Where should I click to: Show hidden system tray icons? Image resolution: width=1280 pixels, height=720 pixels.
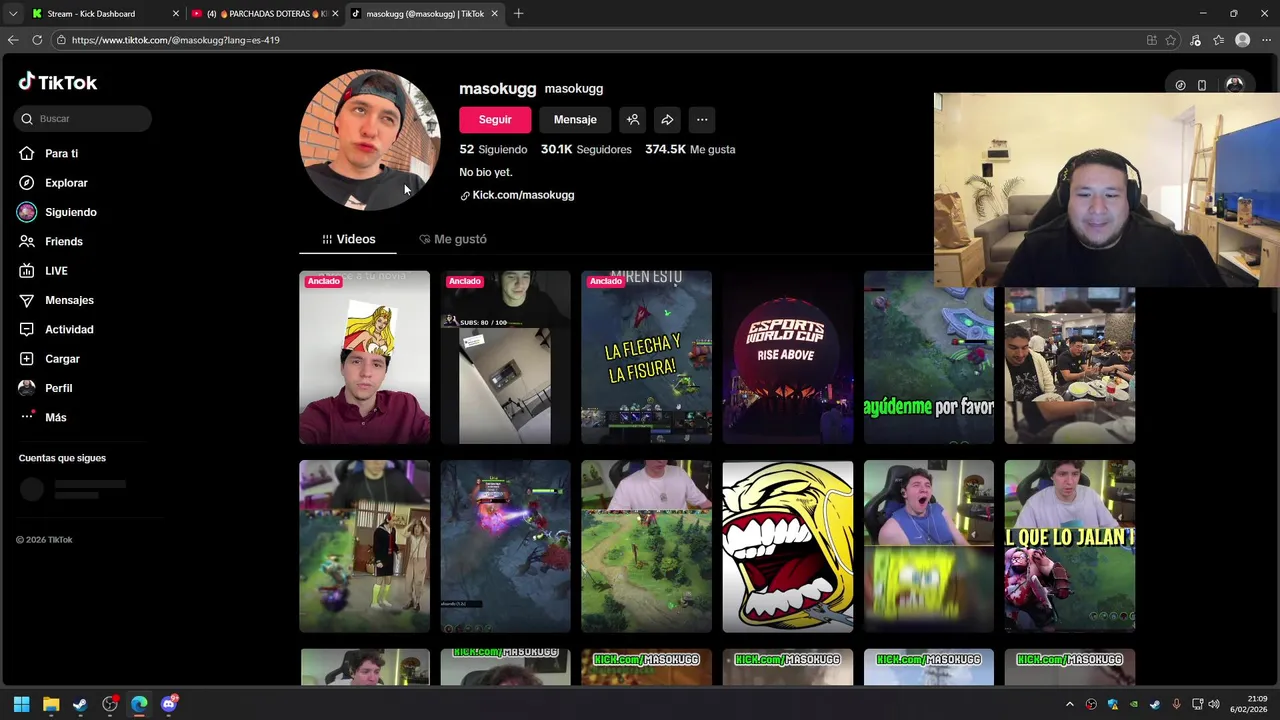[1070, 704]
